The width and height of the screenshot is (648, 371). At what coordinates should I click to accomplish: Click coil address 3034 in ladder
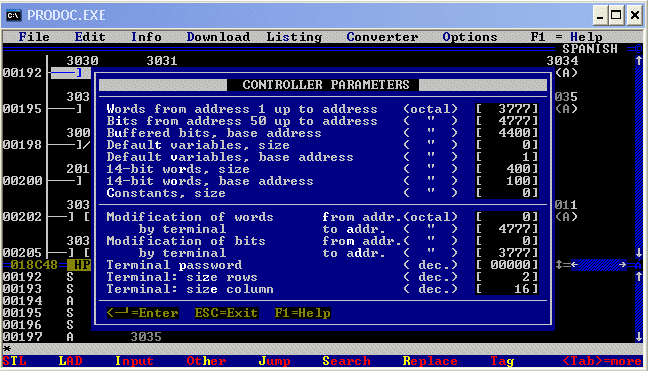562,61
